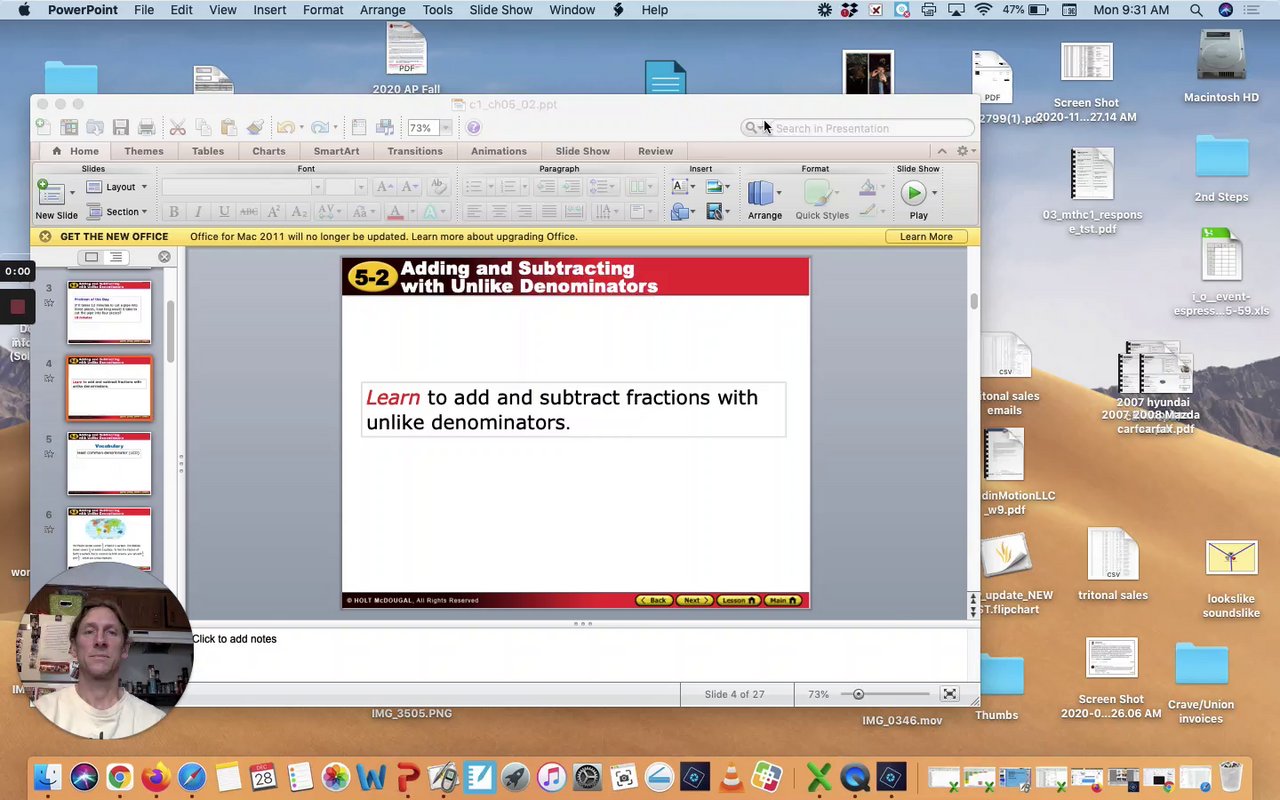Open the Play slide show dropdown arrow
Image resolution: width=1280 pixels, height=800 pixels.
934,192
